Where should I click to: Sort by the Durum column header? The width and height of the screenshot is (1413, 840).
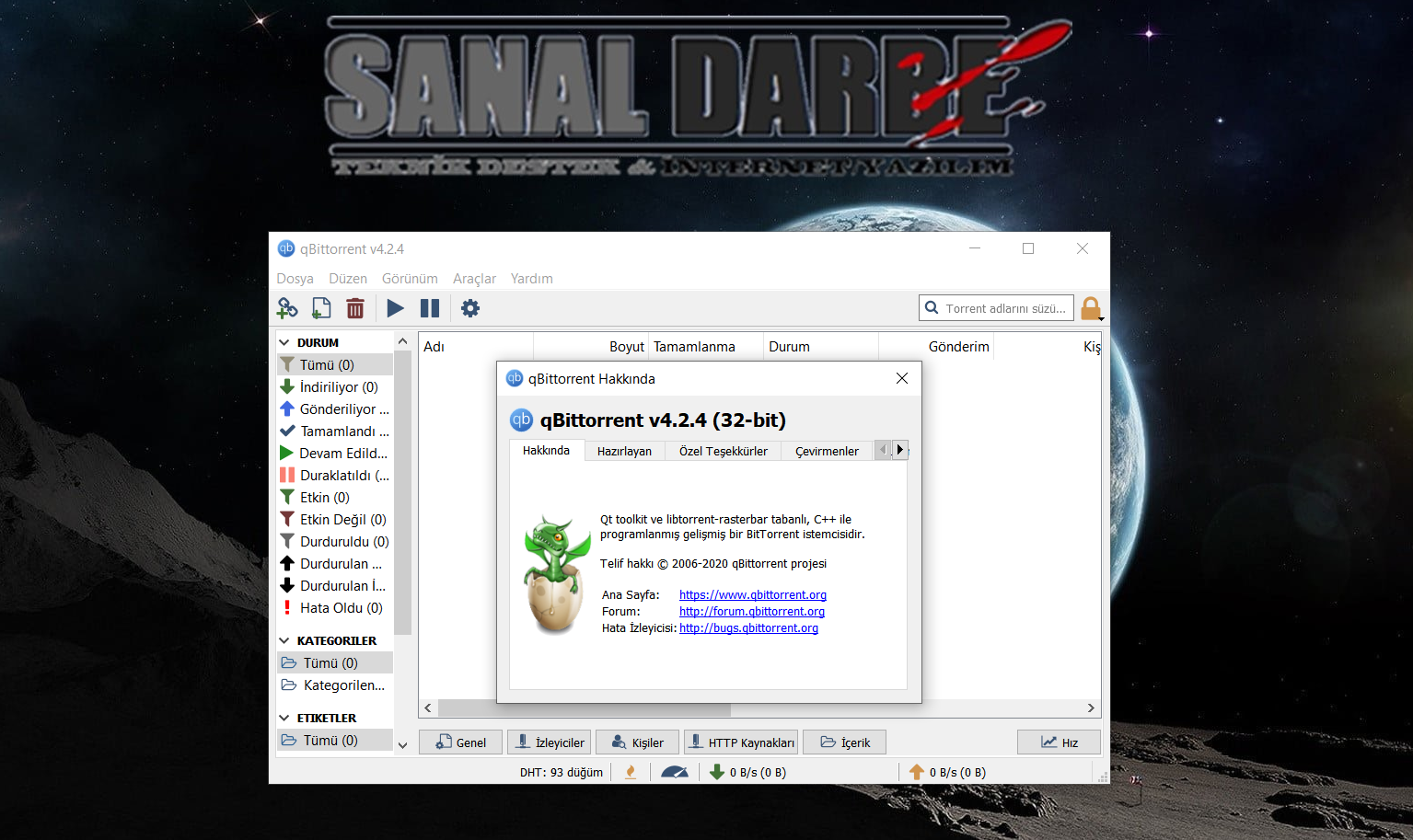point(821,347)
